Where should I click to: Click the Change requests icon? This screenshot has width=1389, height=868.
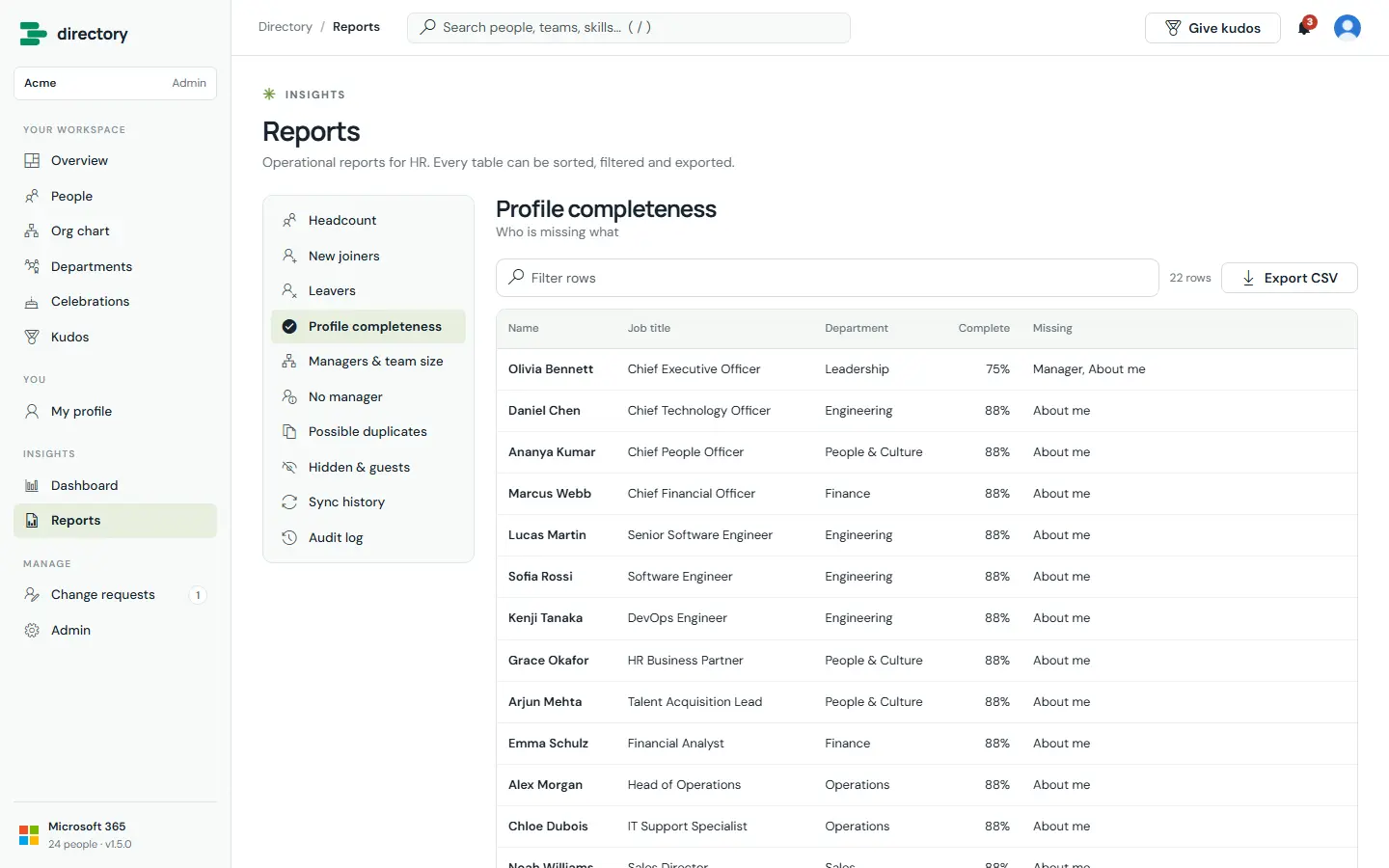(x=32, y=595)
